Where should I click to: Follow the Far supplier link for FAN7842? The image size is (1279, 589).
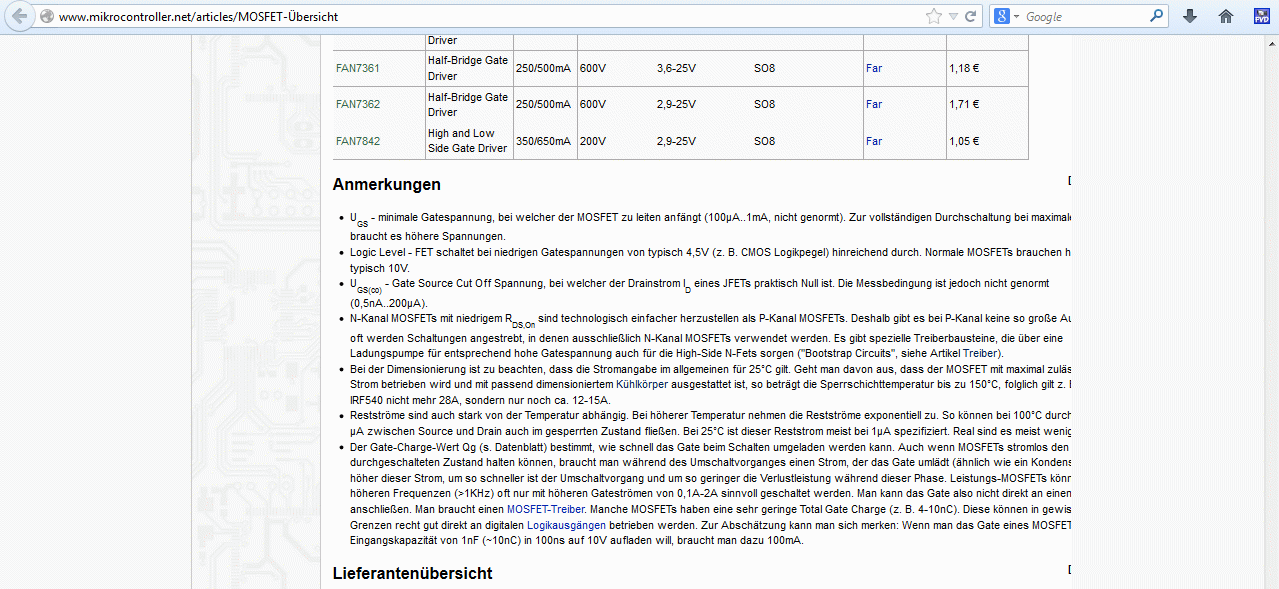[874, 141]
